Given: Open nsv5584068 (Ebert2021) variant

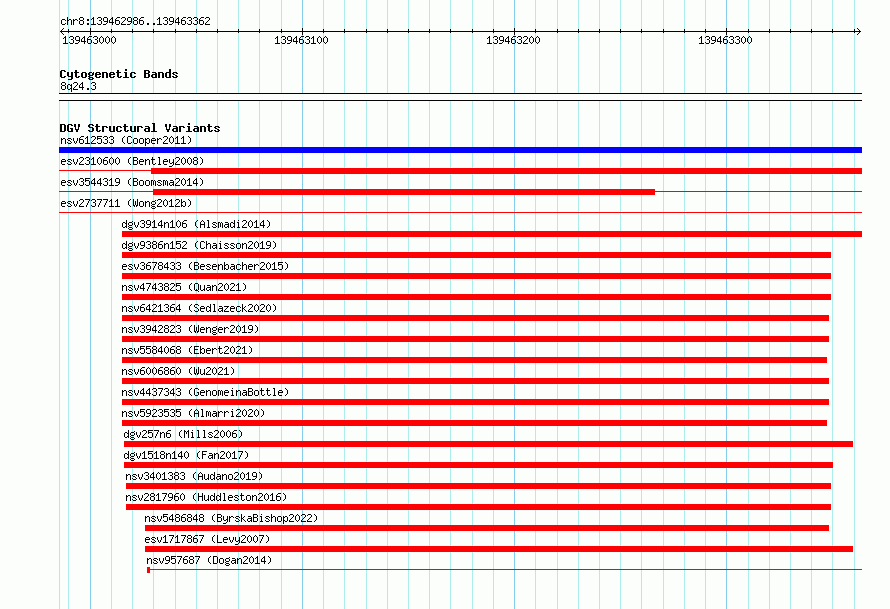Looking at the screenshot, I should click(x=187, y=350).
